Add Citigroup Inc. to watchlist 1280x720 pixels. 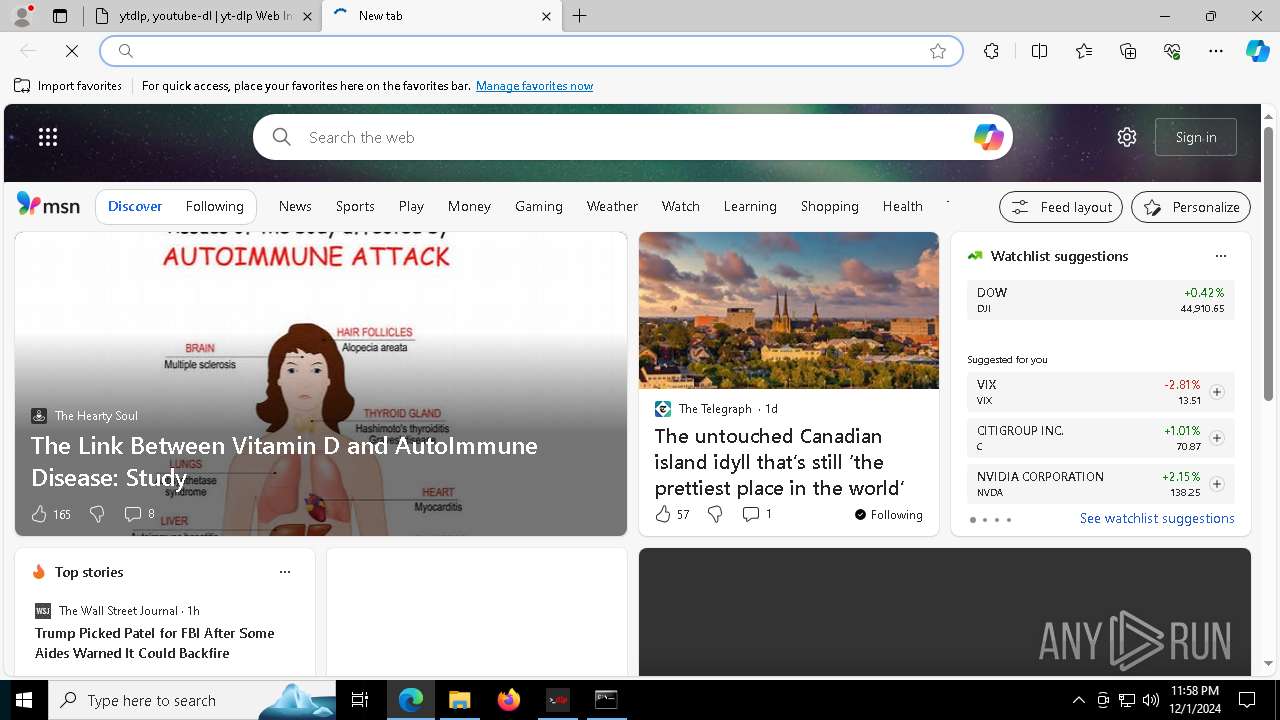tap(1217, 438)
